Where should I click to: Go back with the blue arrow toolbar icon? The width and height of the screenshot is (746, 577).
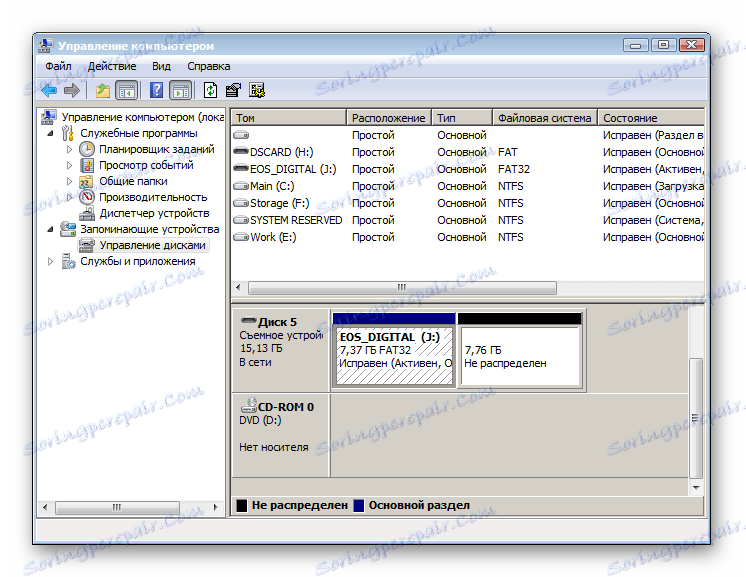tap(49, 90)
